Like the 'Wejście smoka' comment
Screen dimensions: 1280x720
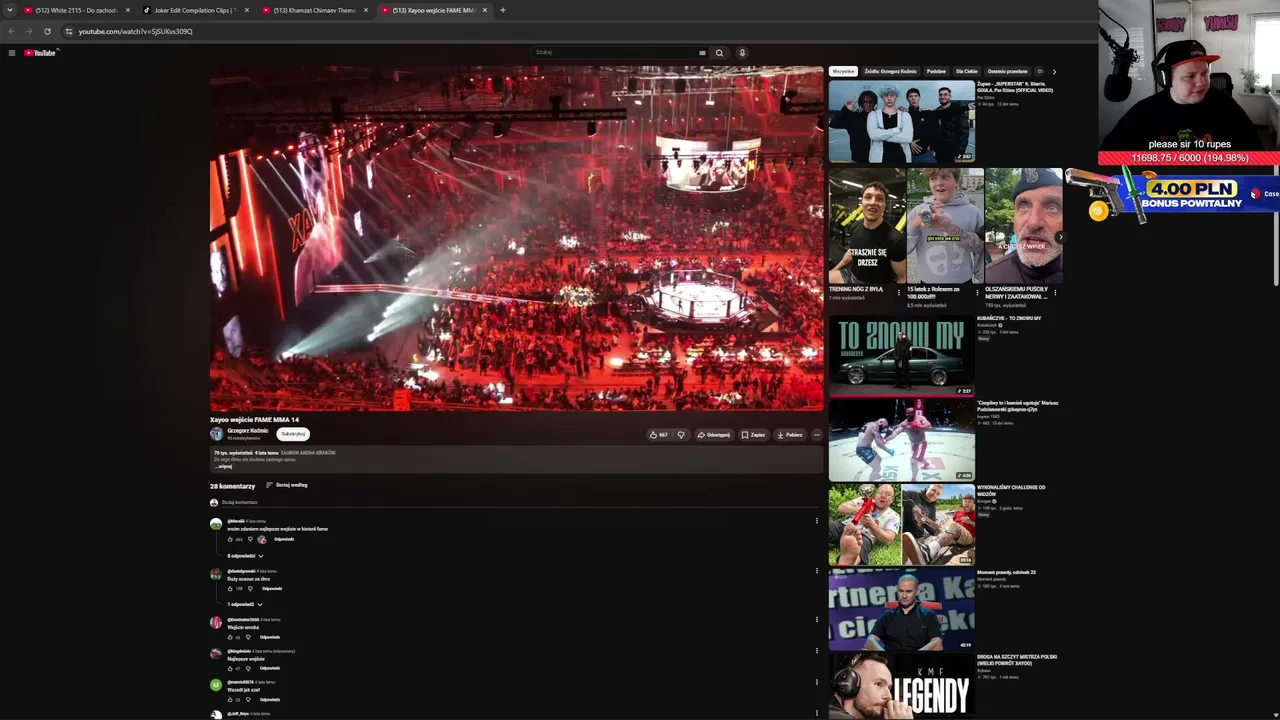tap(230, 637)
